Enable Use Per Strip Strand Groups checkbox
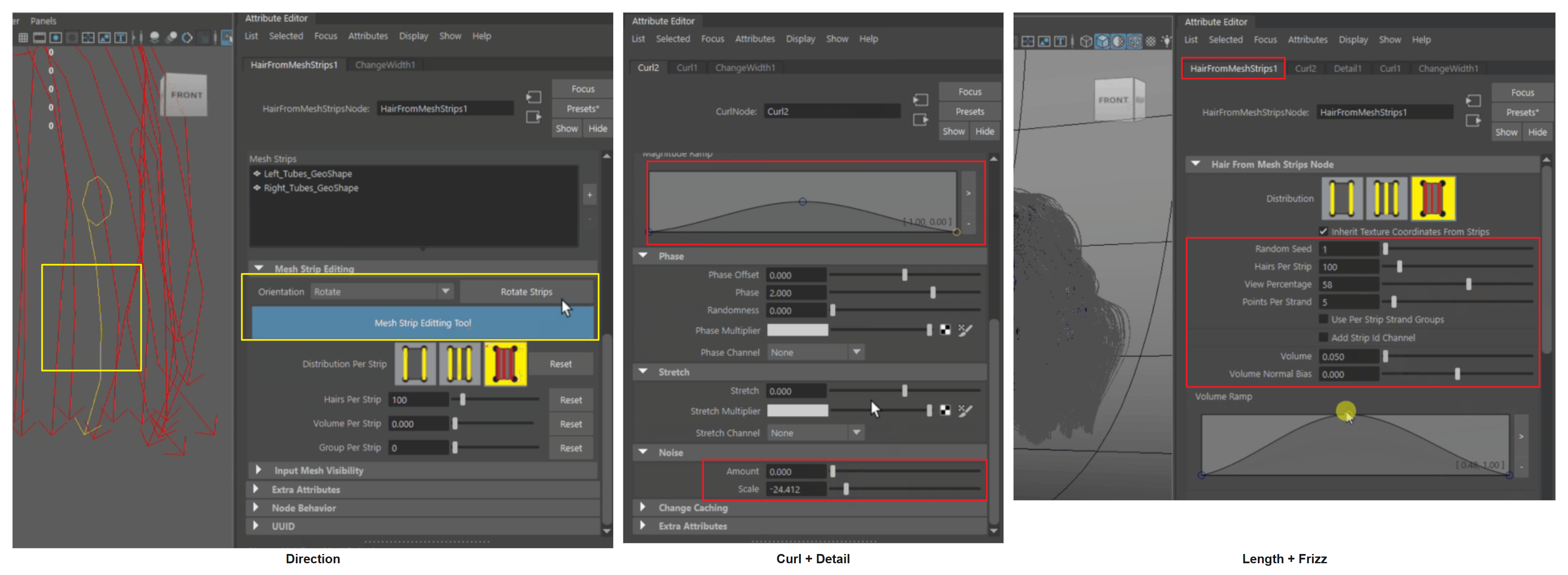This screenshot has width=1568, height=575. [x=1323, y=319]
